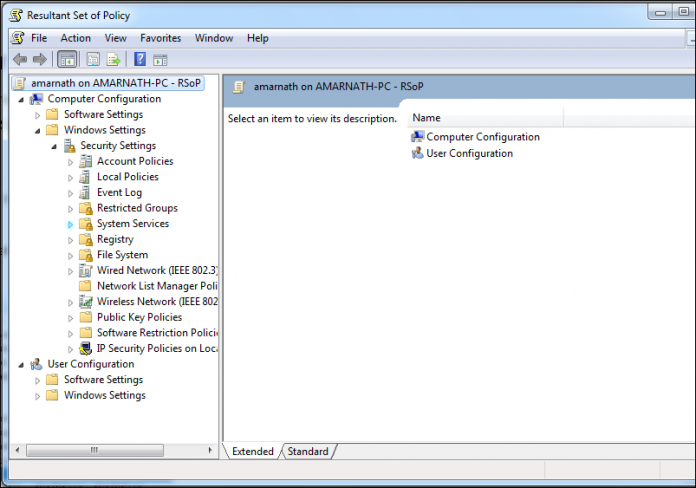Click the Event Log icon
The height and width of the screenshot is (488, 696).
coord(85,192)
